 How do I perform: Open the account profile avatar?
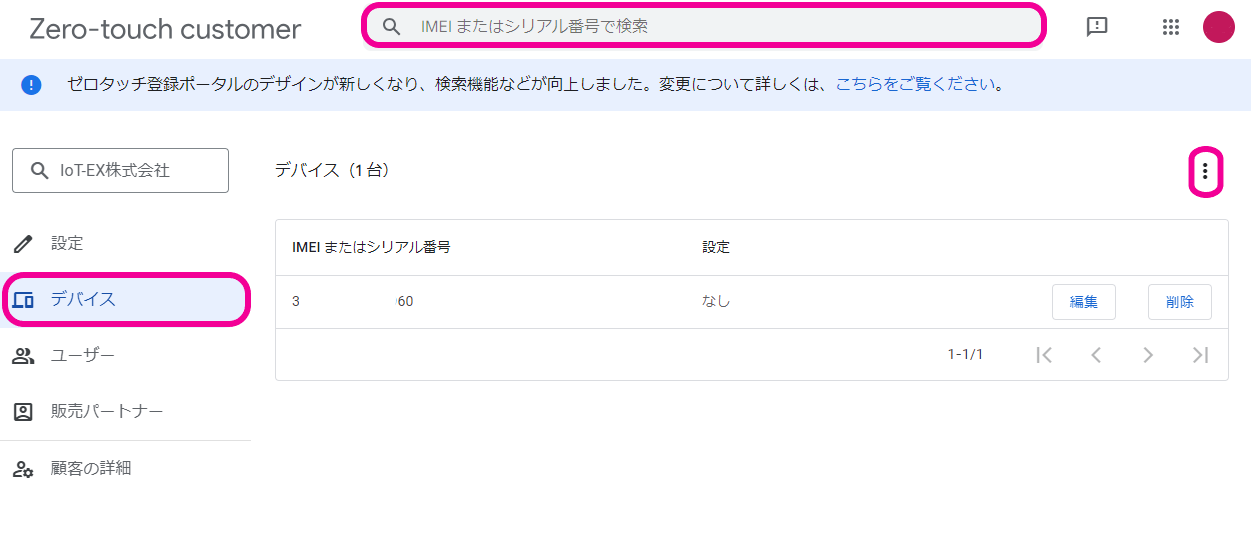[1218, 27]
